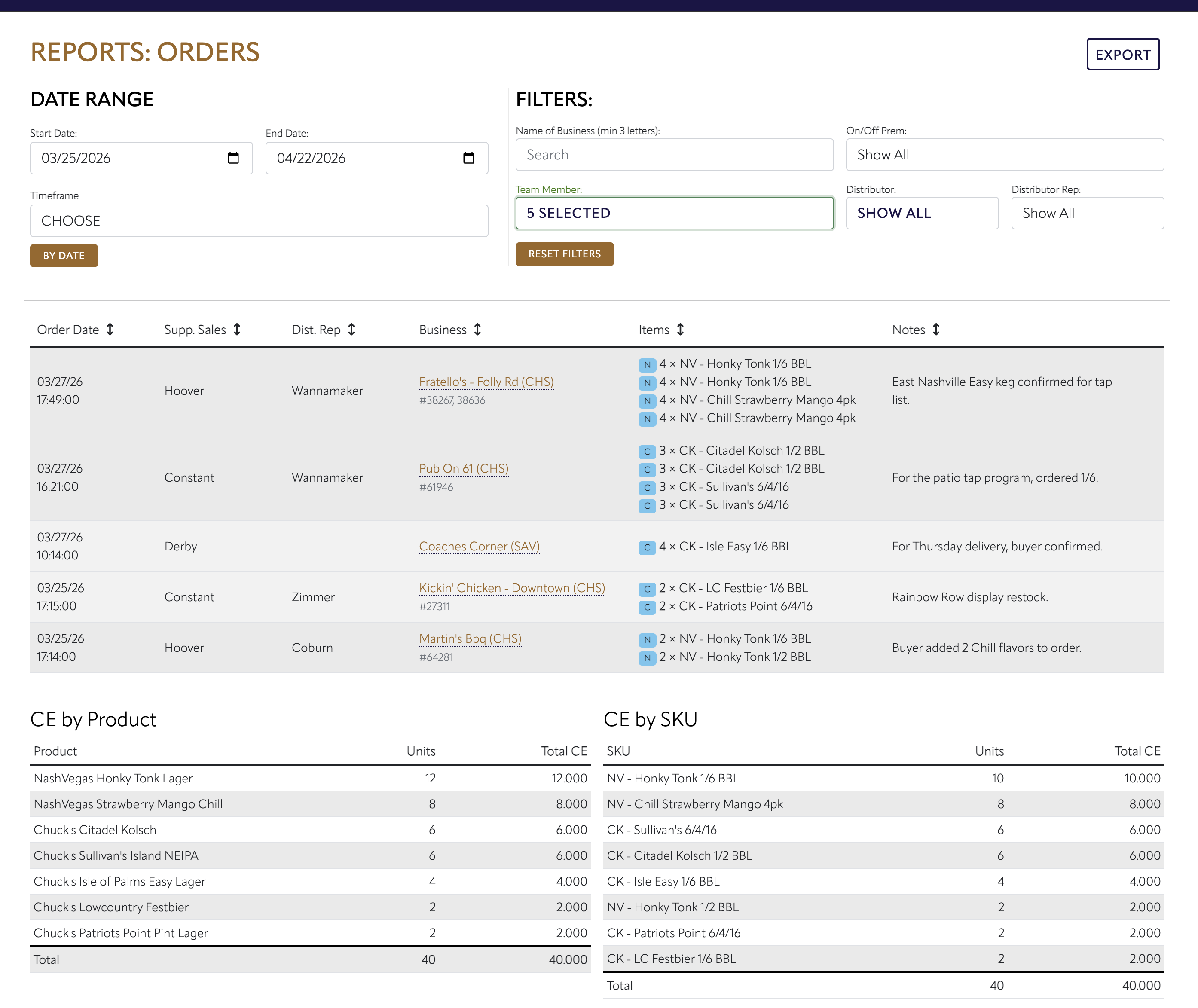The height and width of the screenshot is (1008, 1198).
Task: Sort by Notes column arrow icon
Action: [x=936, y=330]
